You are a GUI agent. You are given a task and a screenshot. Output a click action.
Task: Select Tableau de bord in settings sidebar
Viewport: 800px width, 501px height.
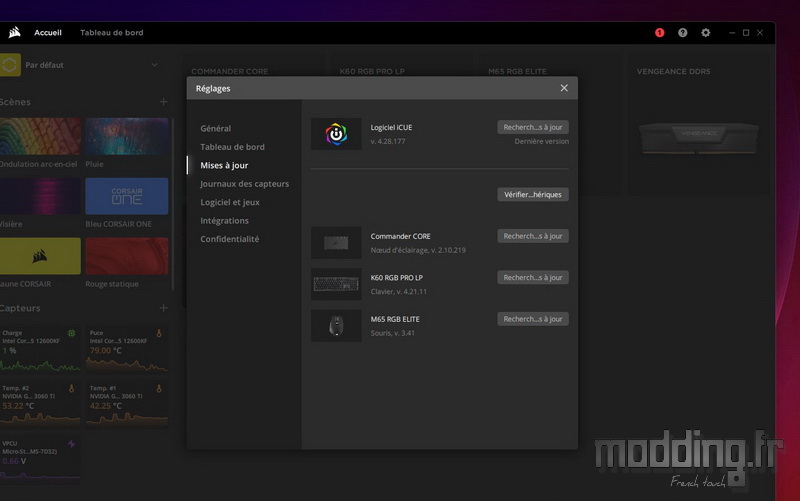click(232, 147)
